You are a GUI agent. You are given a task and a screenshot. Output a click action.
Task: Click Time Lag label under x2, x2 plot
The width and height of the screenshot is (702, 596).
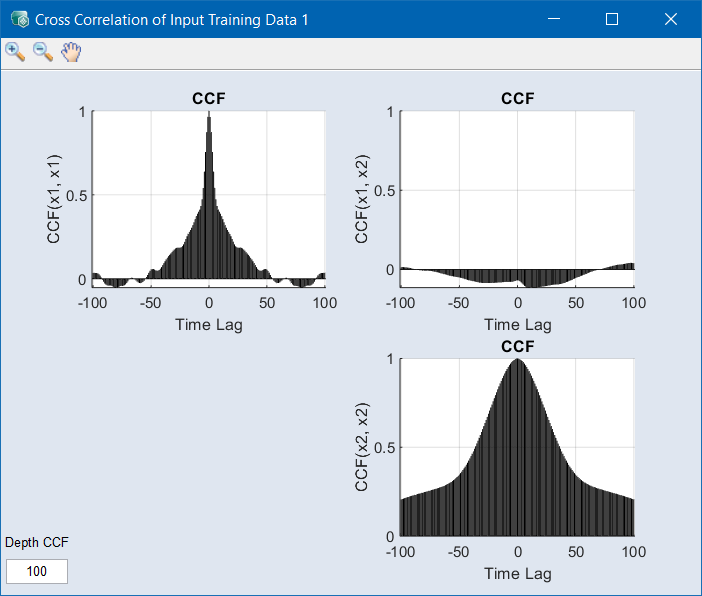click(x=517, y=573)
